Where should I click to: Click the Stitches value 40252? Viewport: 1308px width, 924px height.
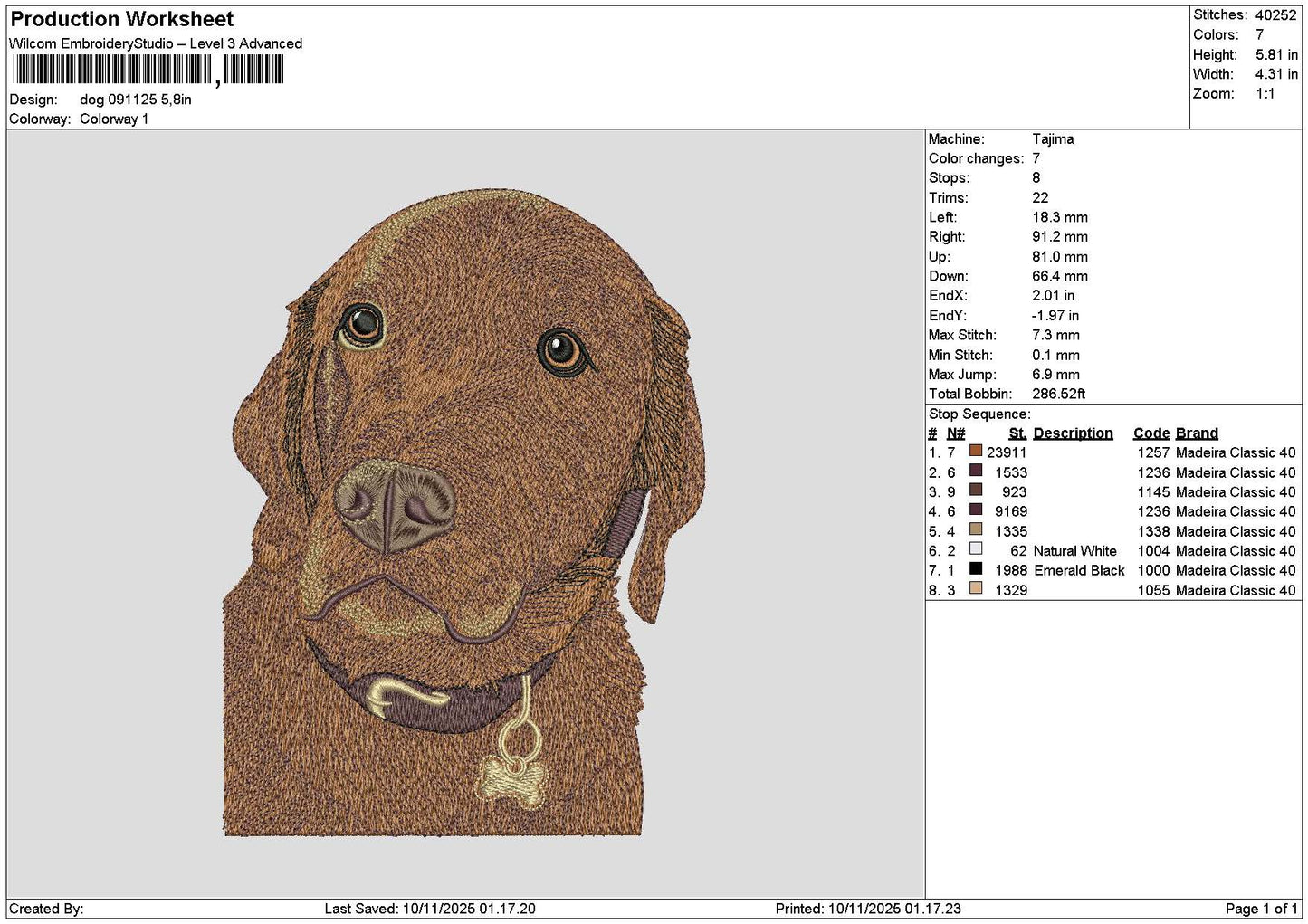tap(1275, 15)
